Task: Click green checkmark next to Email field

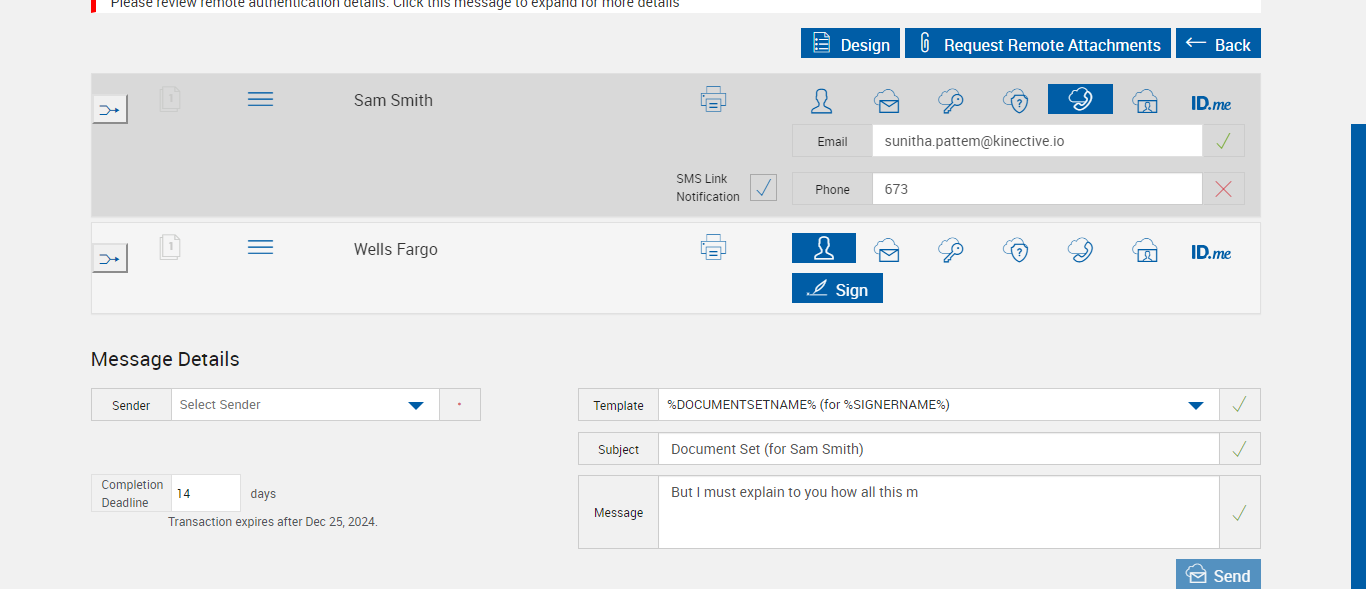Action: [1223, 141]
